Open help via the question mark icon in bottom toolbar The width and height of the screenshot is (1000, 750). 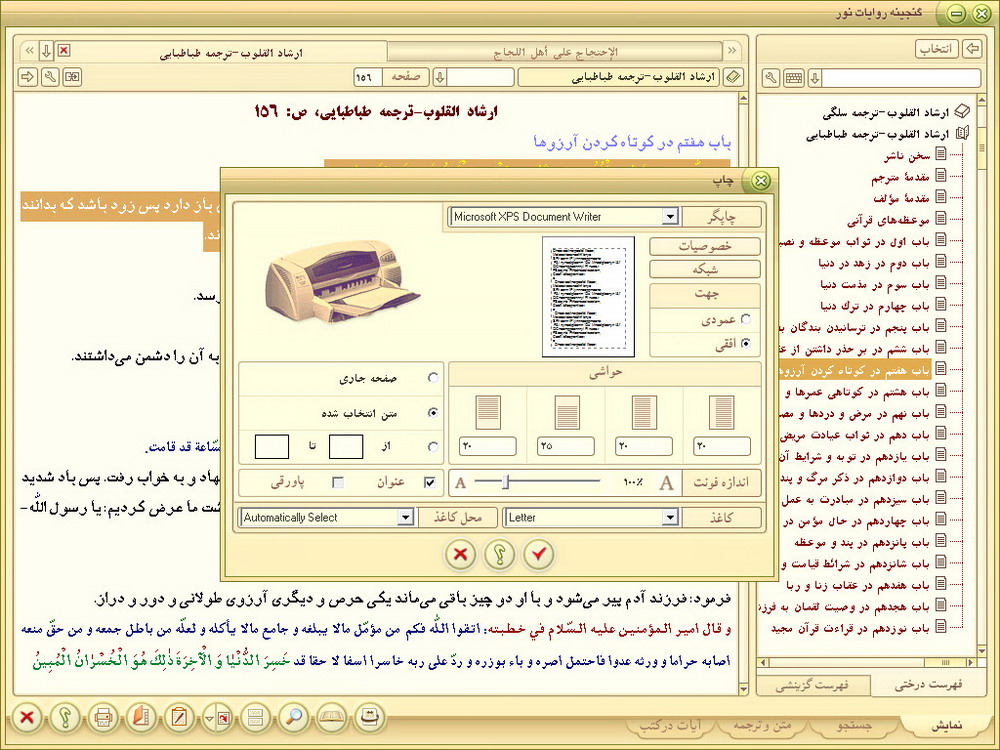click(x=64, y=718)
